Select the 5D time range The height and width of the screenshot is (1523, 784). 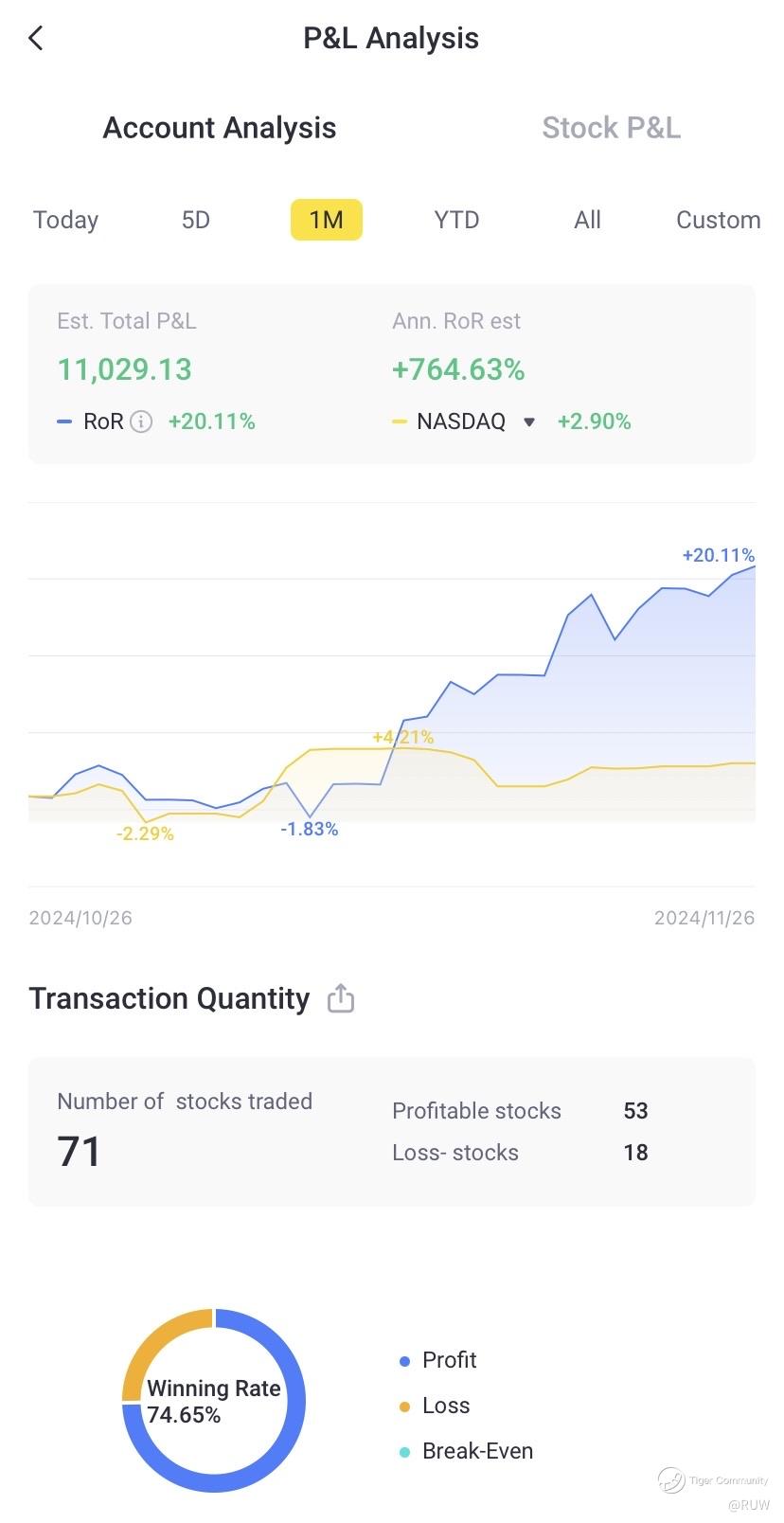tap(195, 220)
